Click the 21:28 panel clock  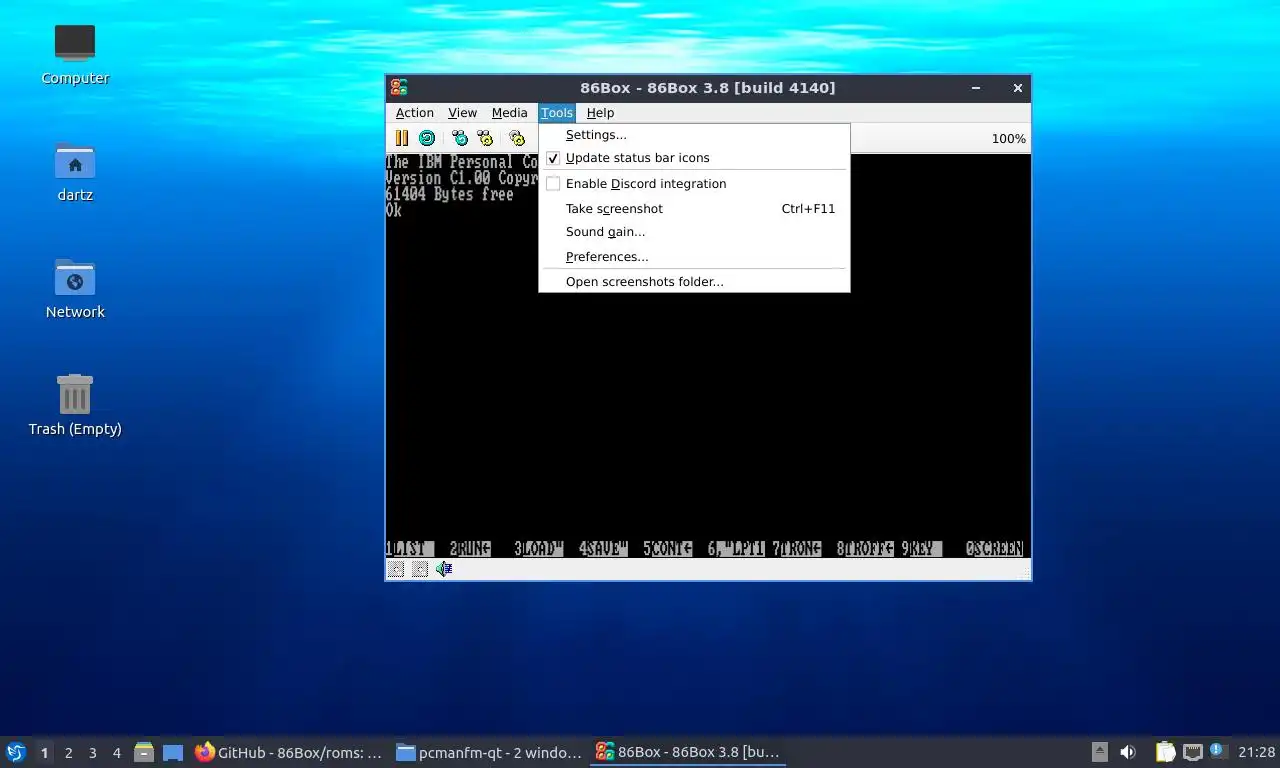[1256, 752]
